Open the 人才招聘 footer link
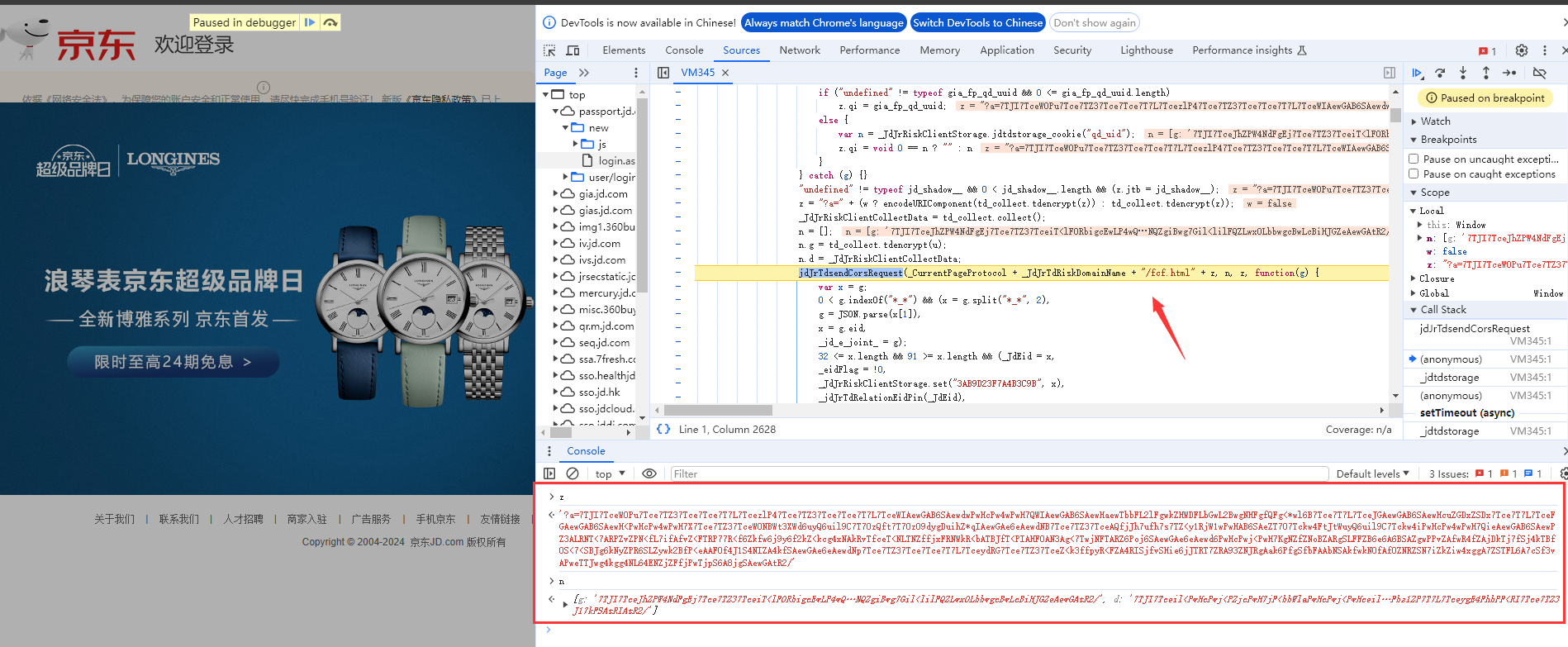 pos(243,519)
